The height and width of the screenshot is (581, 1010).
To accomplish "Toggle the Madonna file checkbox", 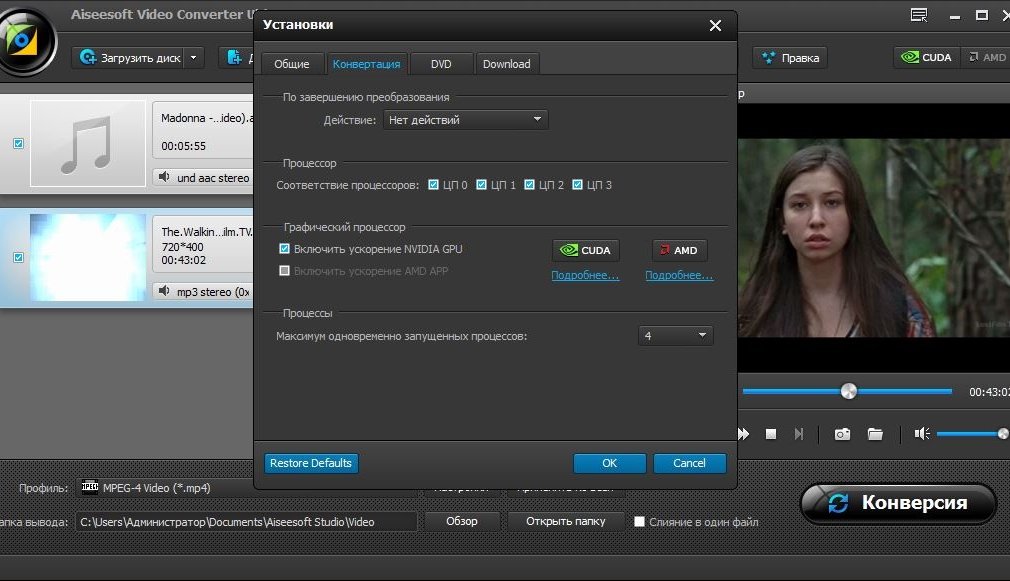I will tap(19, 143).
